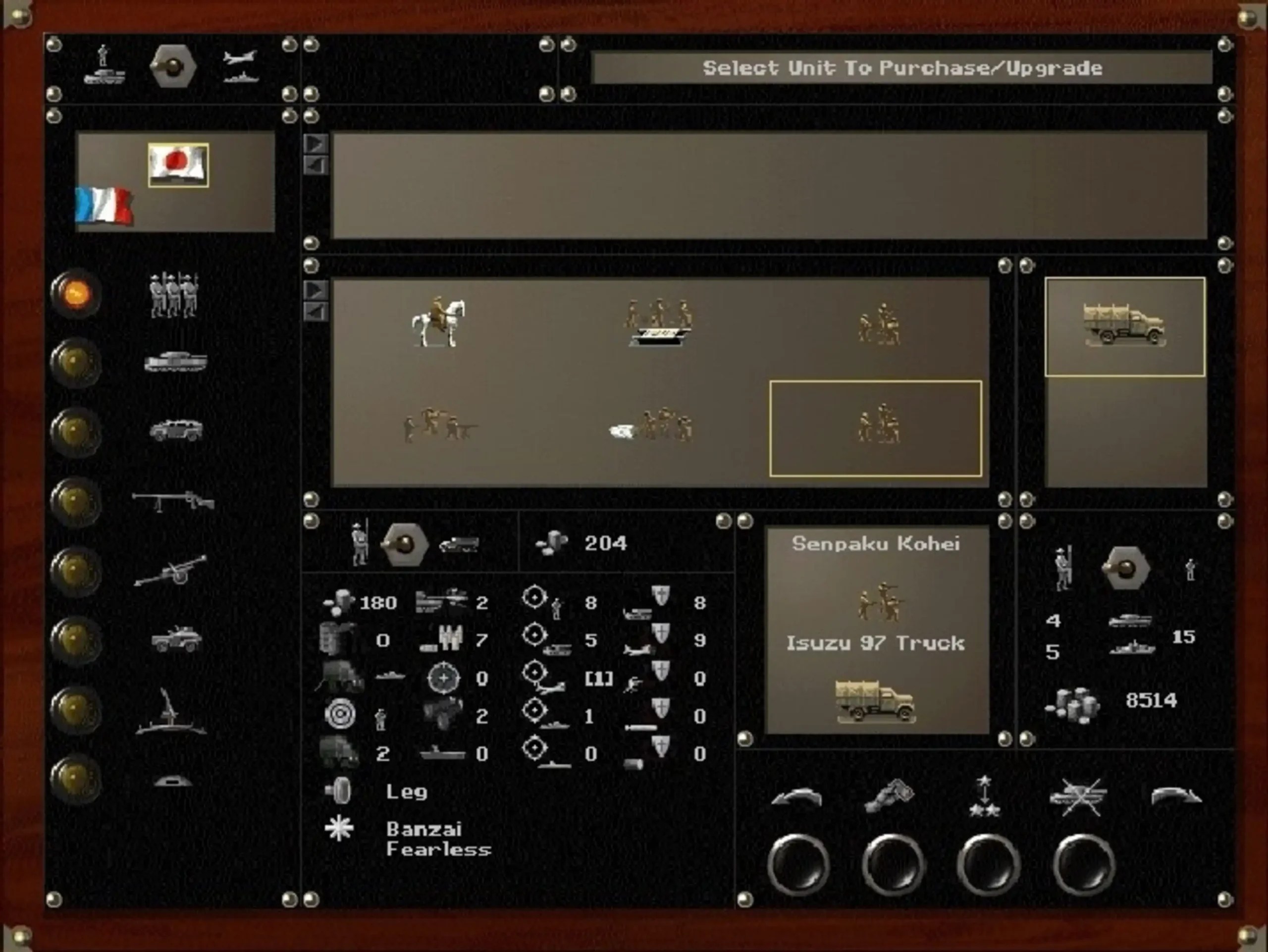The image size is (1268, 952).
Task: Click the right-pointing arrow beside the empty roster panel
Action: coord(316,144)
